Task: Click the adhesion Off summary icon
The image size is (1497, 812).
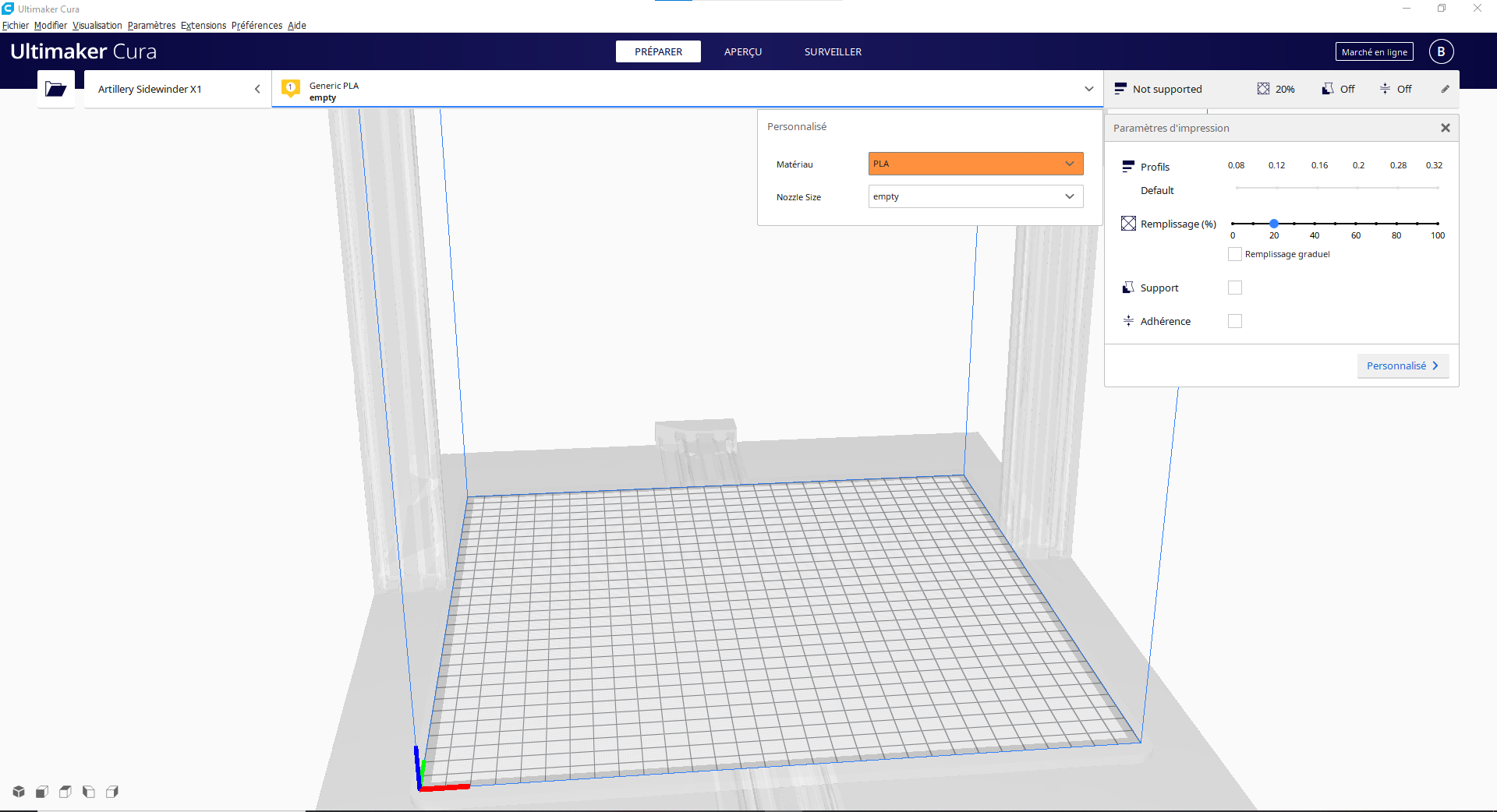Action: tap(1385, 89)
